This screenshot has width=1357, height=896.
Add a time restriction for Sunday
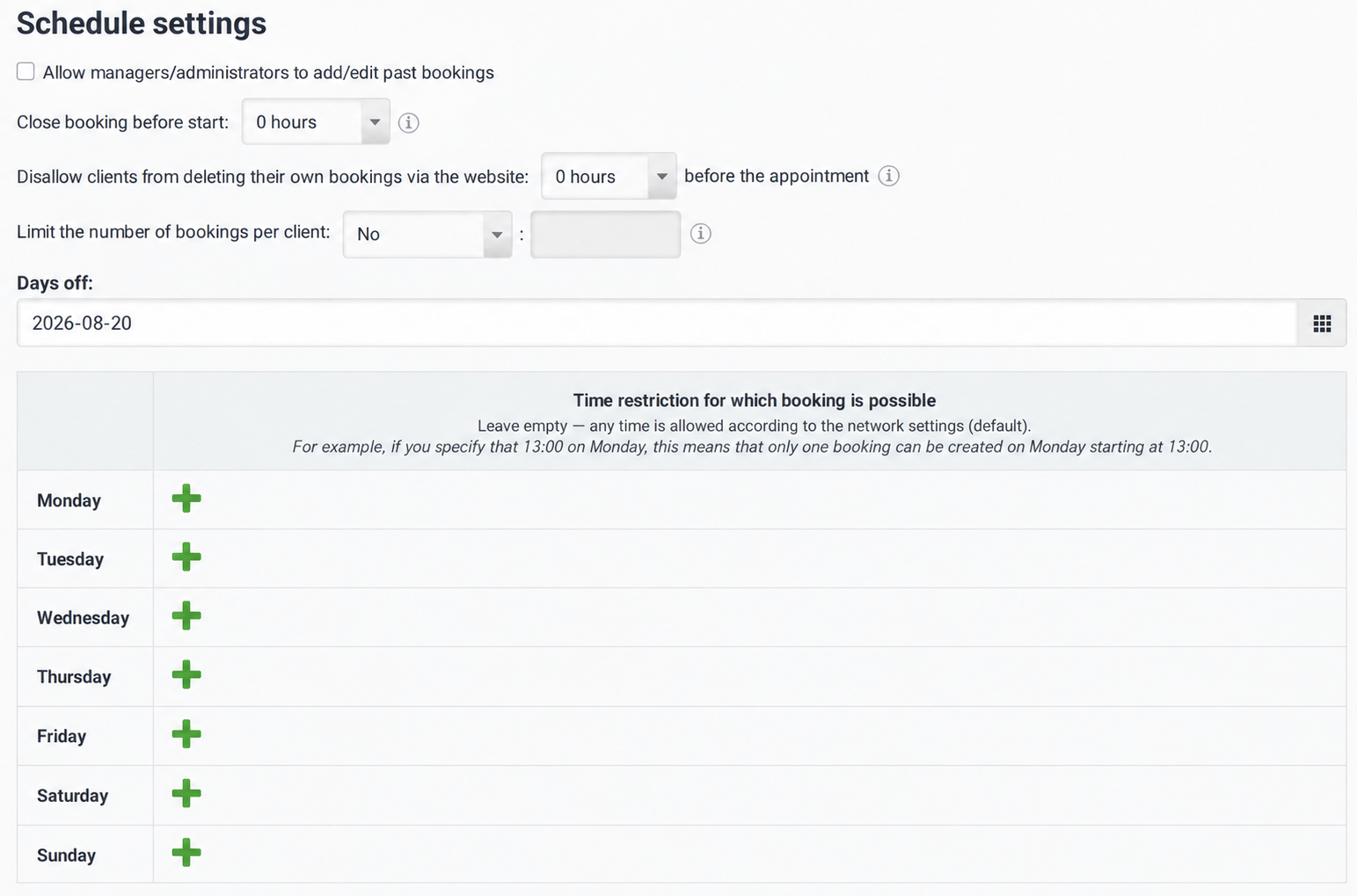tap(186, 852)
